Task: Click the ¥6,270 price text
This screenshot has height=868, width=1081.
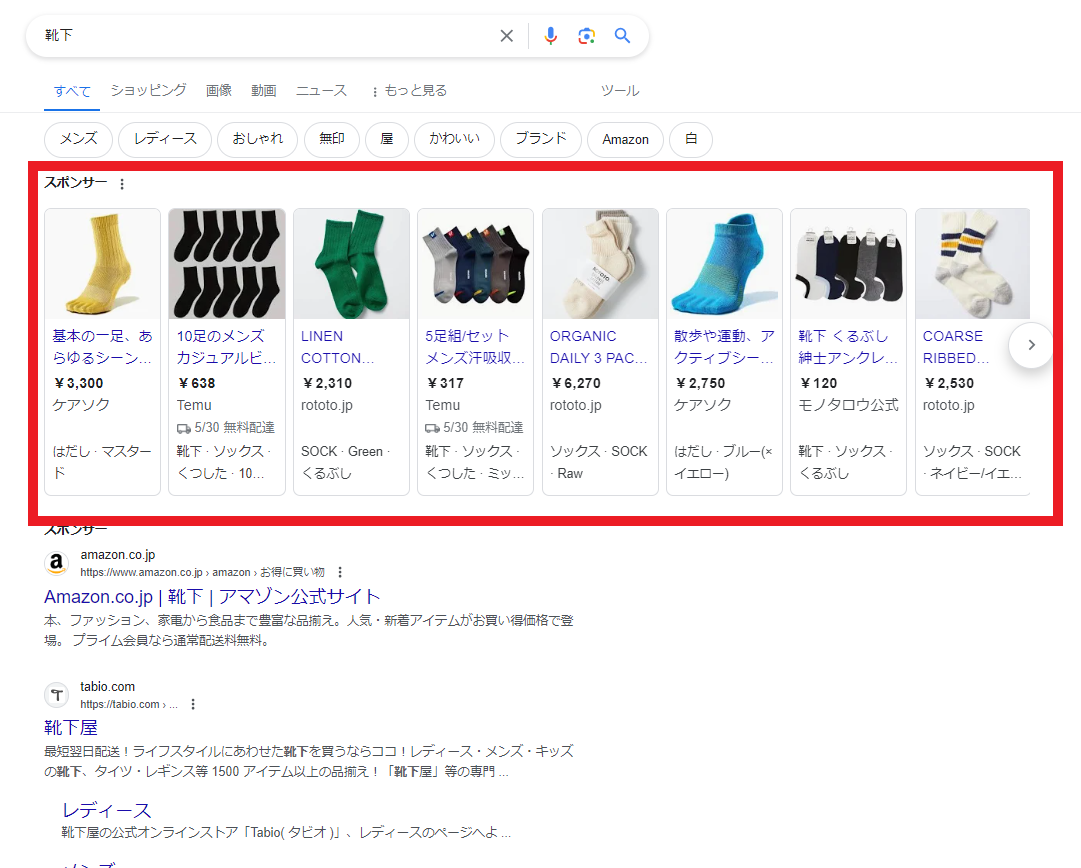Action: [x=576, y=383]
